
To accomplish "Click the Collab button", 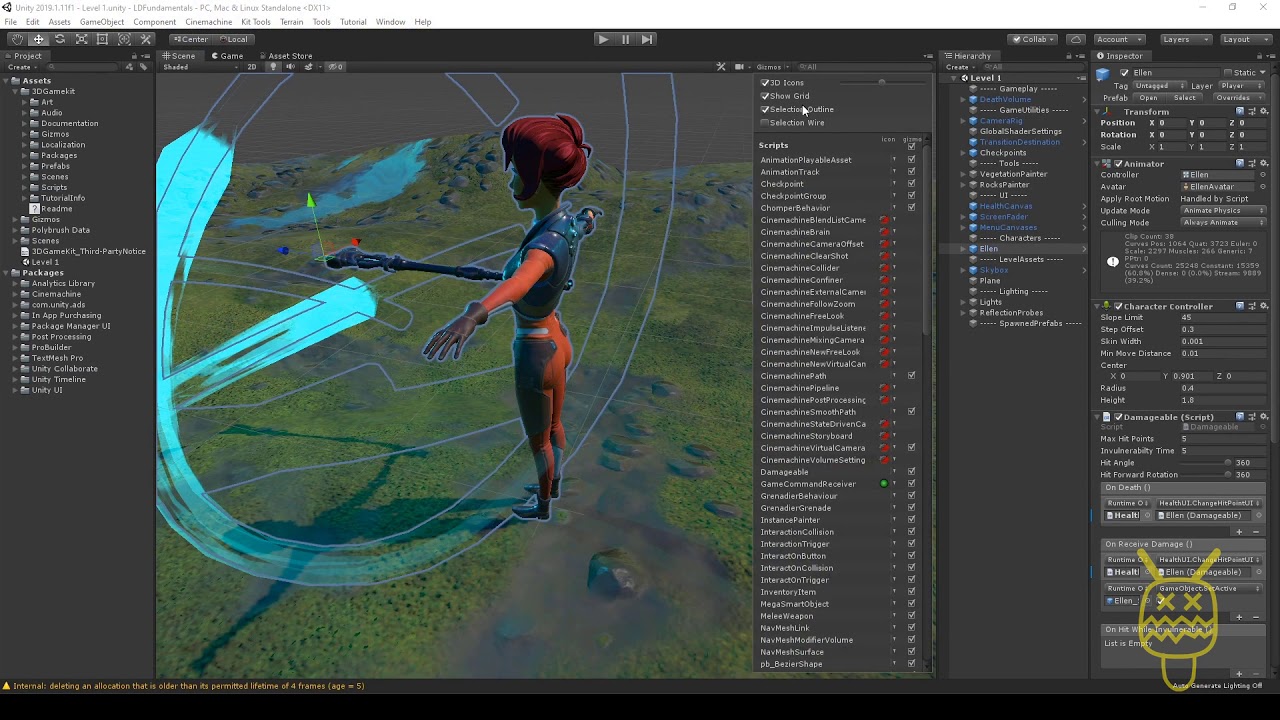I will coord(1034,39).
